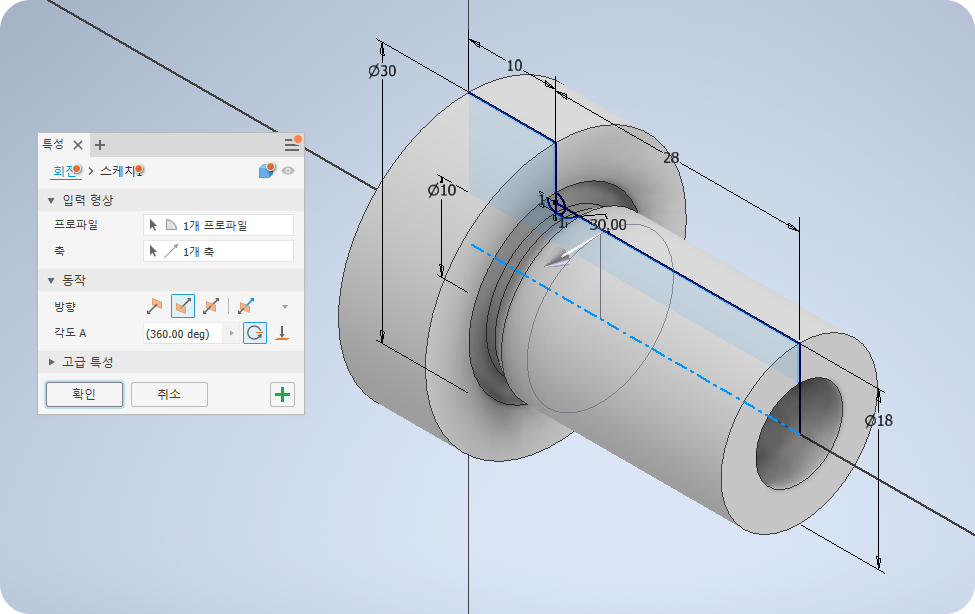975x614 pixels.
Task: Select the symmetric direction icon
Action: pyautogui.click(x=211, y=306)
